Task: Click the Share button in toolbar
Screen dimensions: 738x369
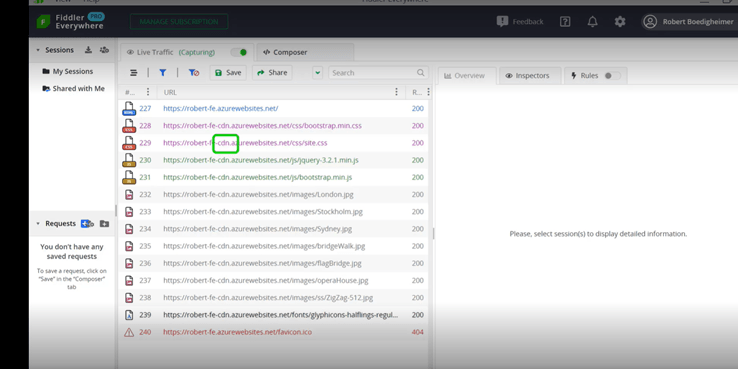Action: tap(272, 73)
